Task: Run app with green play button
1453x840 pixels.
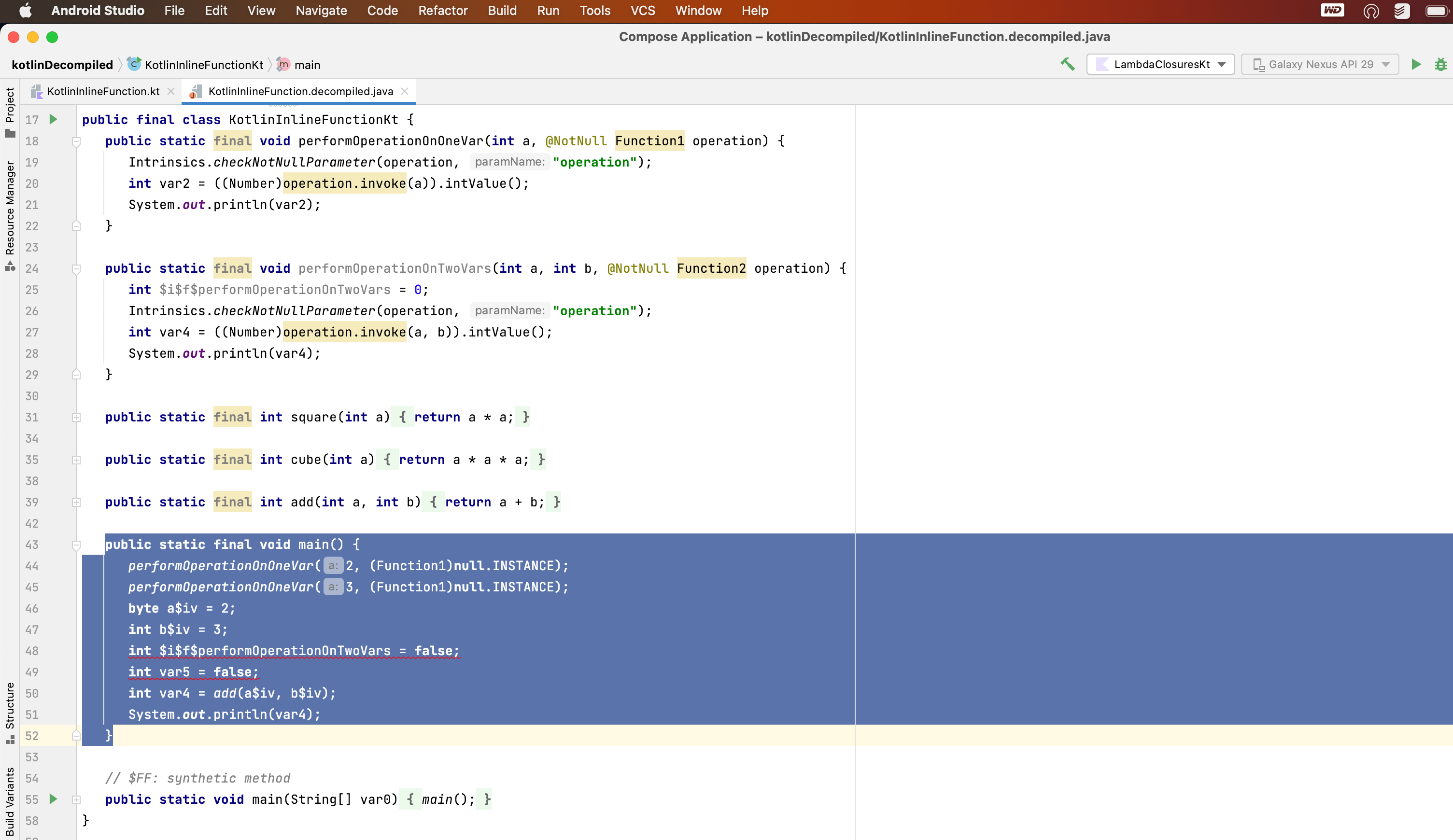Action: tap(1416, 64)
